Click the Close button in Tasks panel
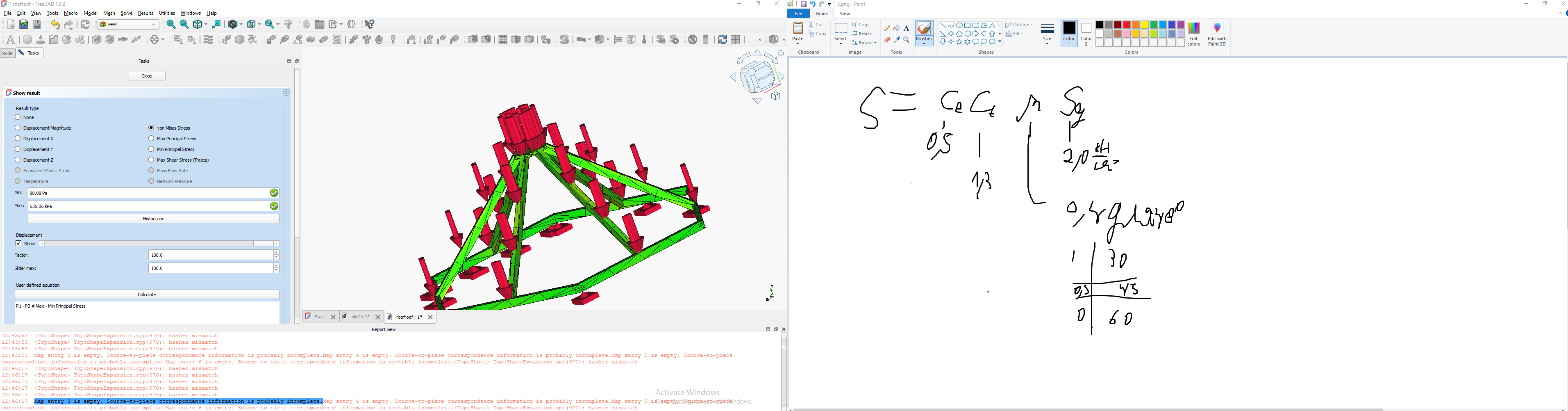This screenshot has height=411, width=1568. click(147, 76)
